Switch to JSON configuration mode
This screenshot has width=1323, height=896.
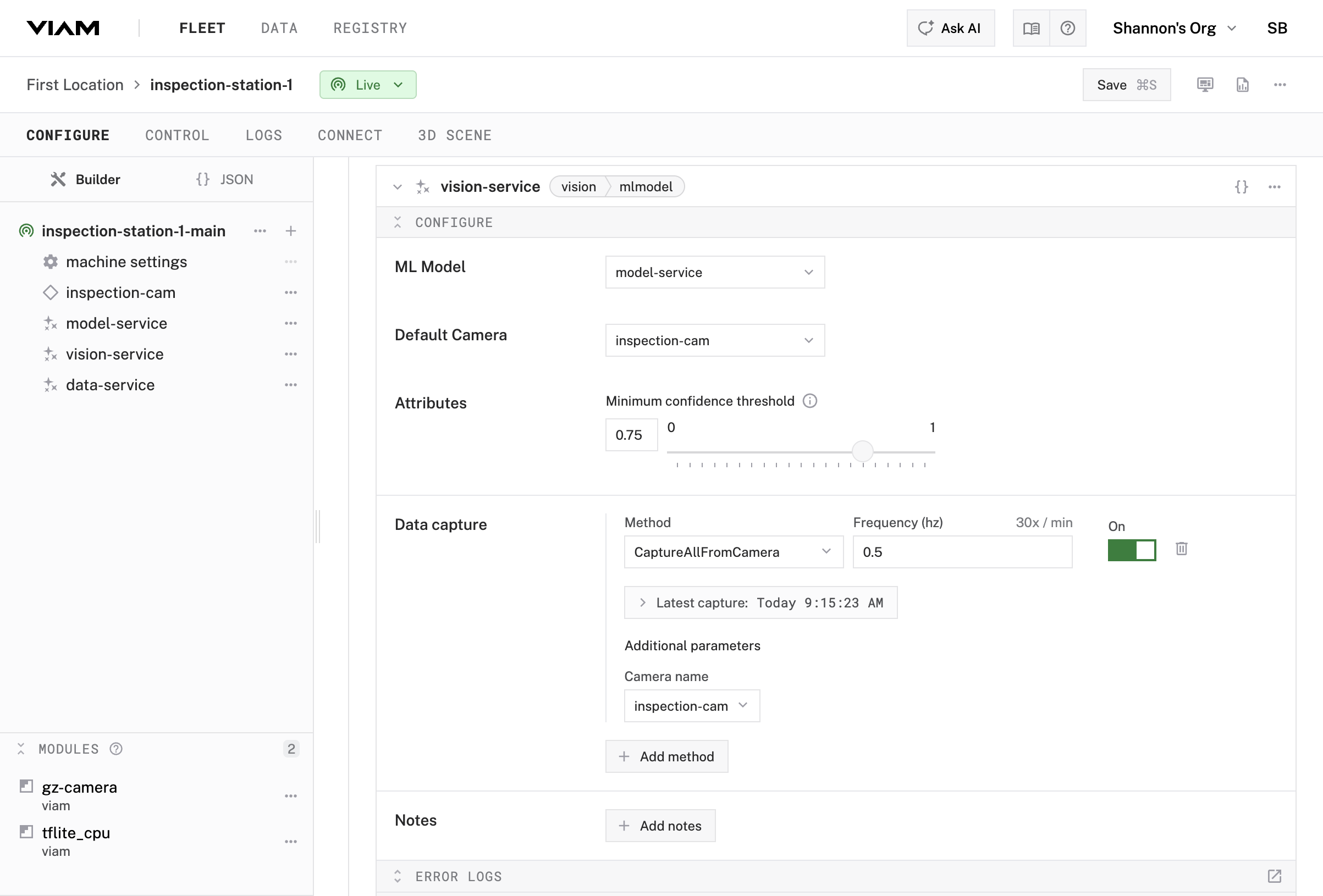(225, 179)
